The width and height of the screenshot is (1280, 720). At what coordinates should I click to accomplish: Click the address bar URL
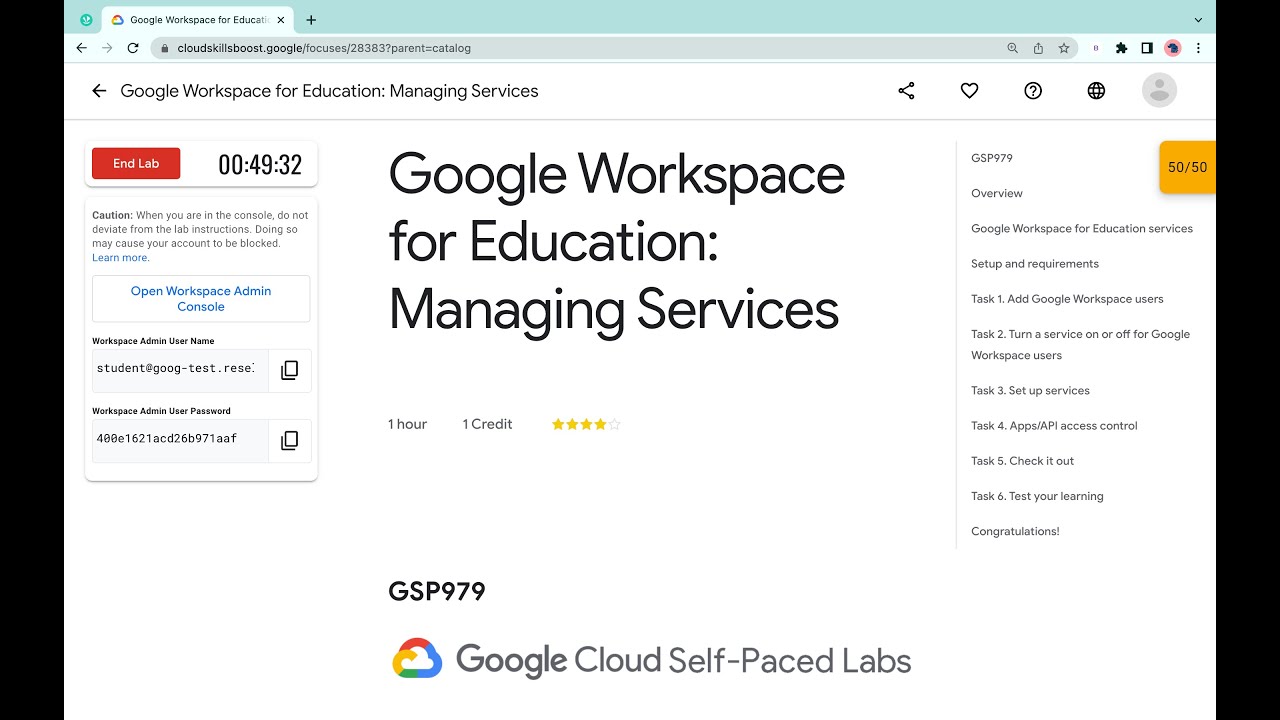pyautogui.click(x=324, y=48)
